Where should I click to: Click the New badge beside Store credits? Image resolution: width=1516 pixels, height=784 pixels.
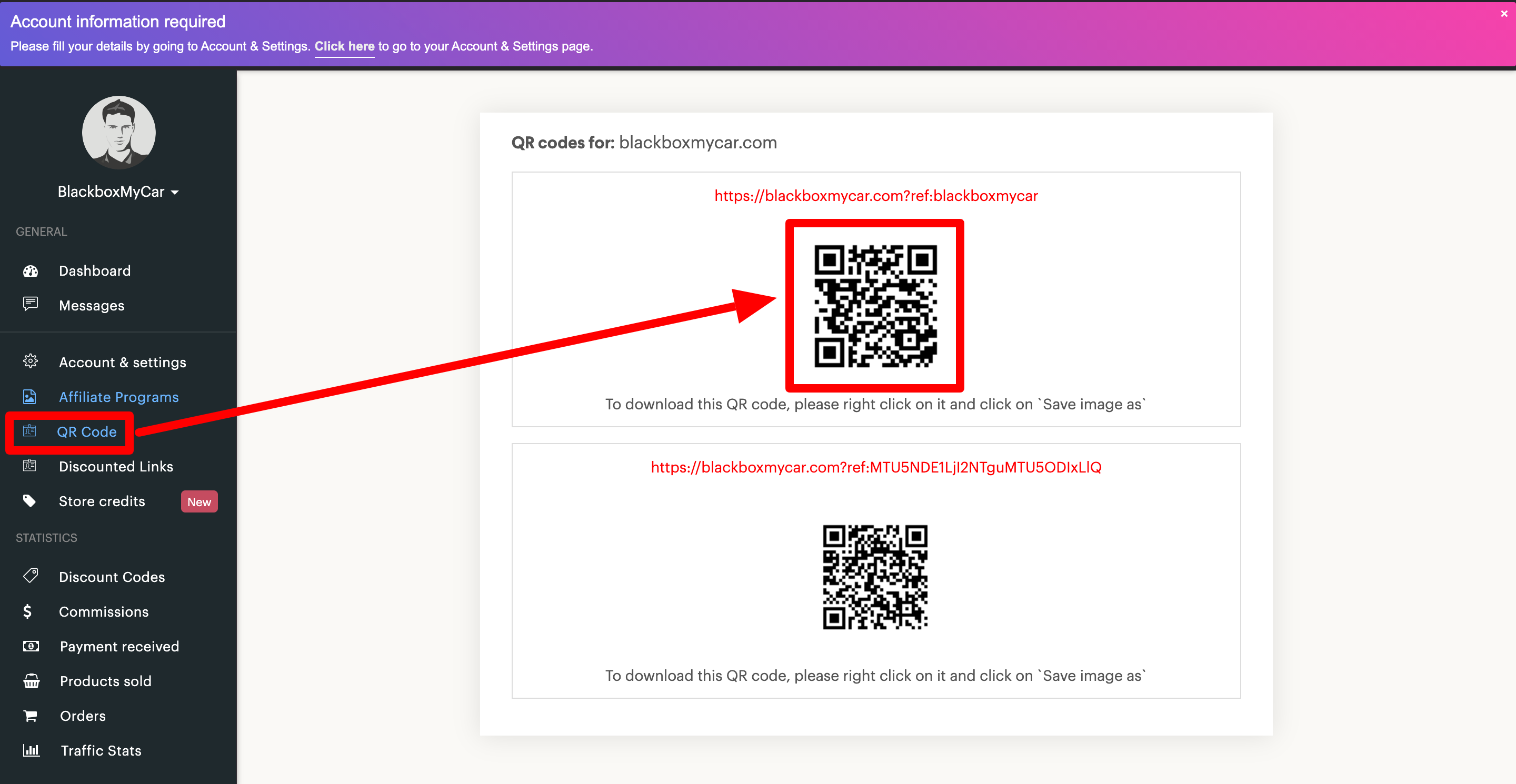tap(199, 501)
